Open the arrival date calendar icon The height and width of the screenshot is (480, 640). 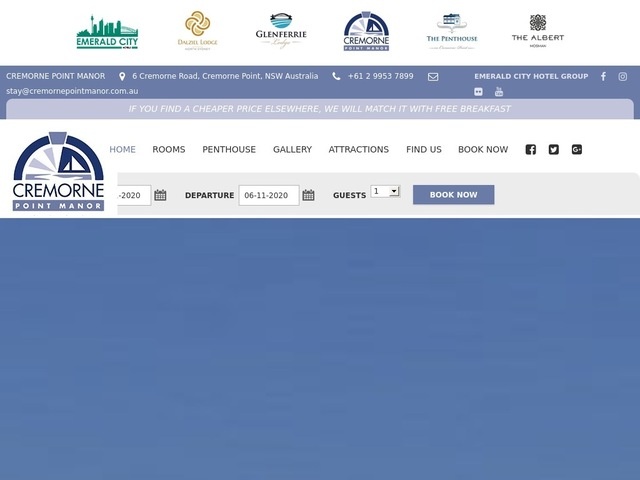coord(160,195)
